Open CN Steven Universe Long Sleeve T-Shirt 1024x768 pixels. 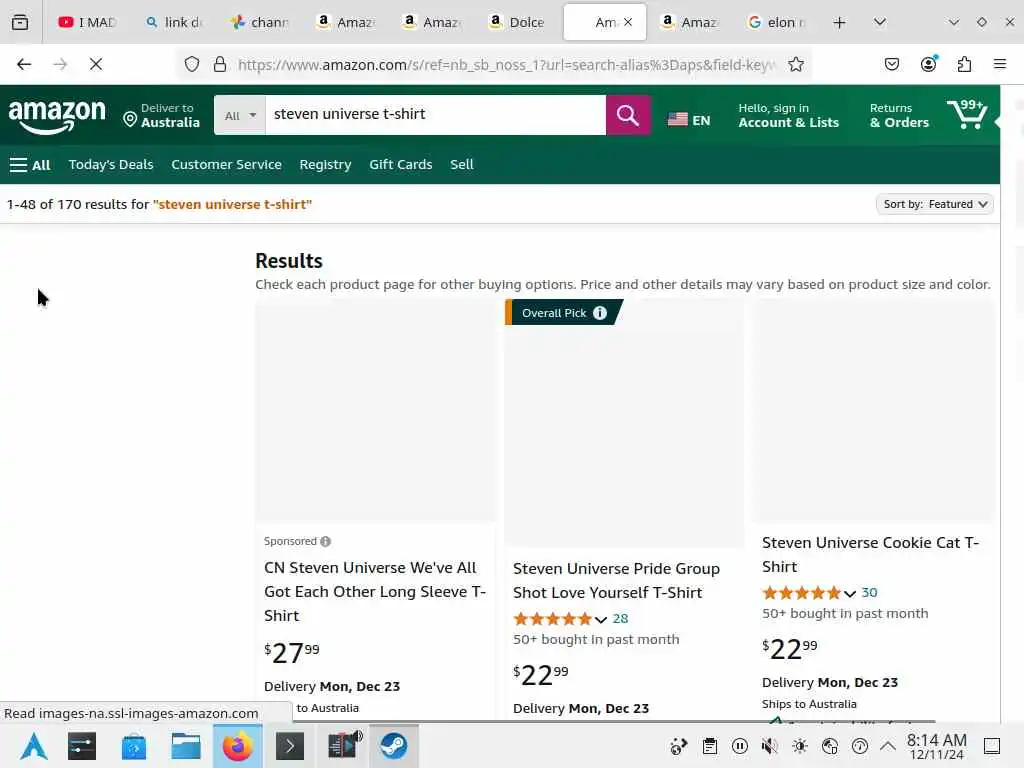coord(375,592)
